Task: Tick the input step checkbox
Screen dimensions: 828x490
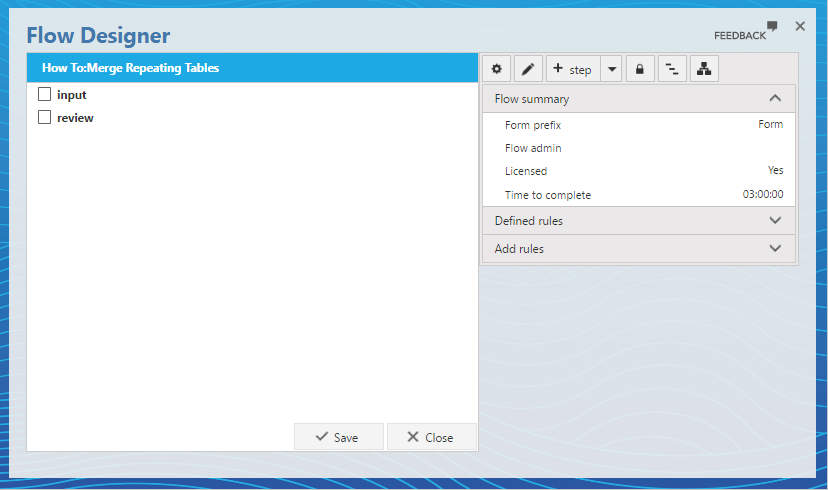Action: tap(44, 95)
